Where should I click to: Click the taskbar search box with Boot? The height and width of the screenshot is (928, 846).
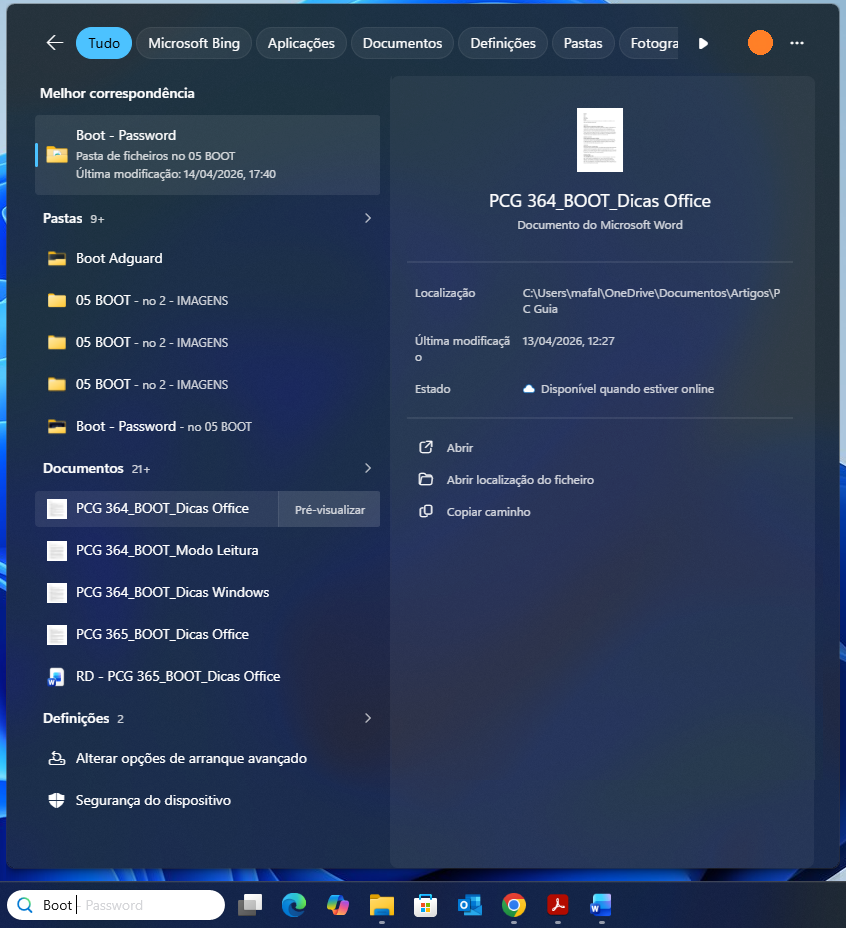[116, 905]
